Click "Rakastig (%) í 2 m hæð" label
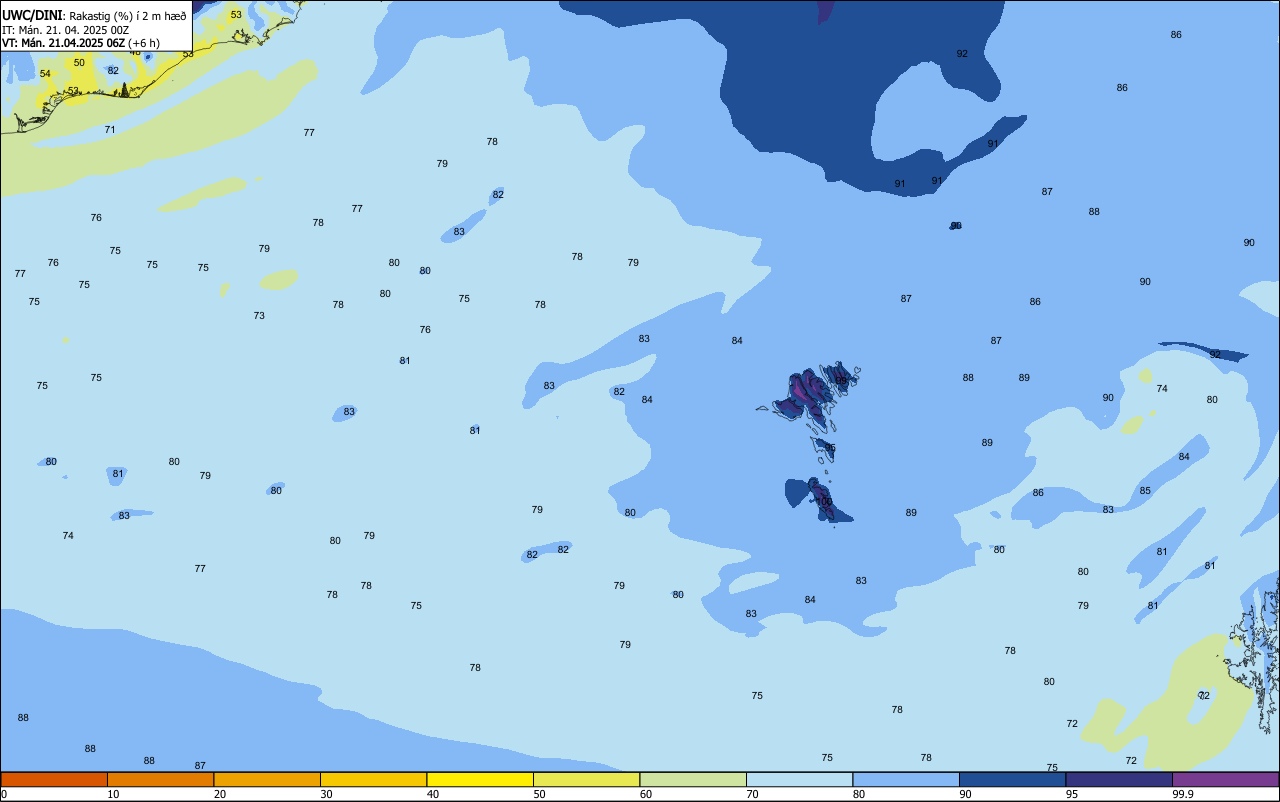Viewport: 1280px width, 802px height. [128, 16]
